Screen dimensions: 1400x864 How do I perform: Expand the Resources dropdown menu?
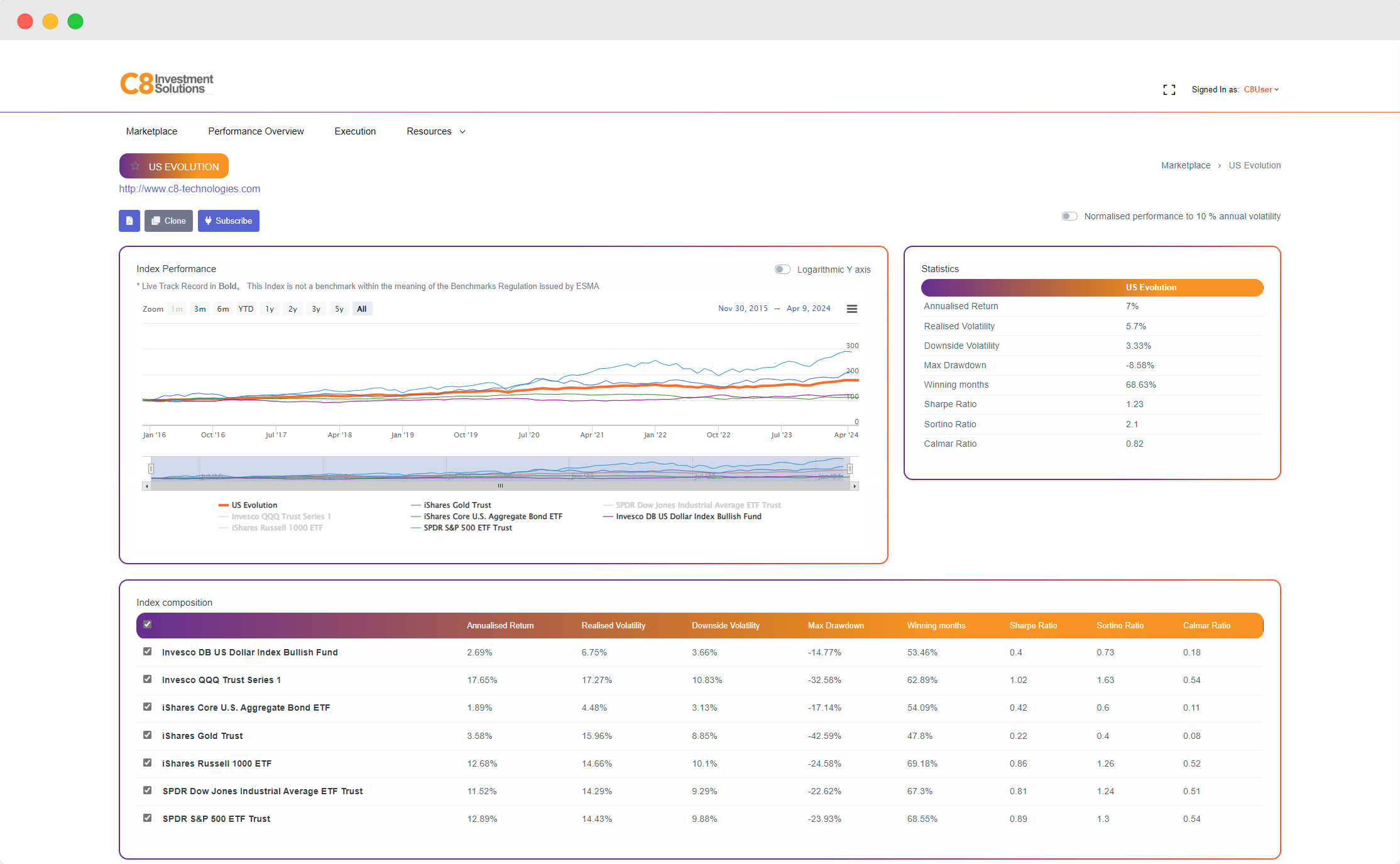[x=435, y=131]
